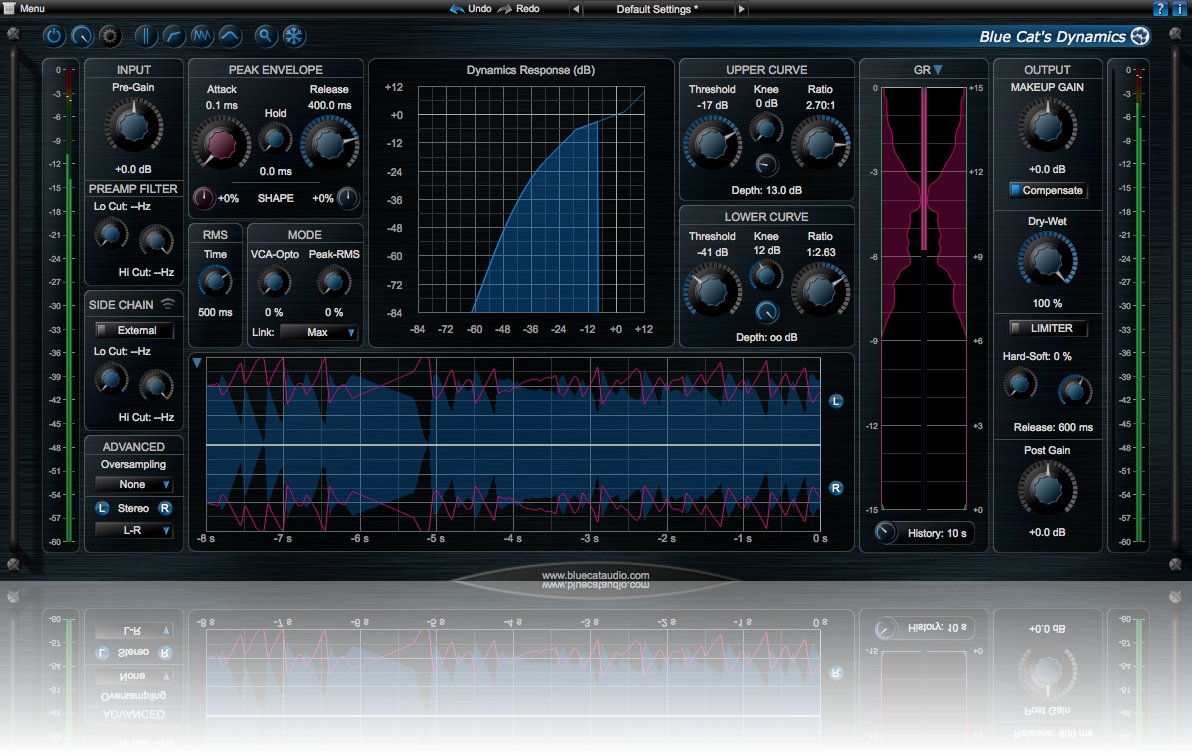Click the limiter Release knob
The image size is (1192, 755).
[x=1074, y=391]
